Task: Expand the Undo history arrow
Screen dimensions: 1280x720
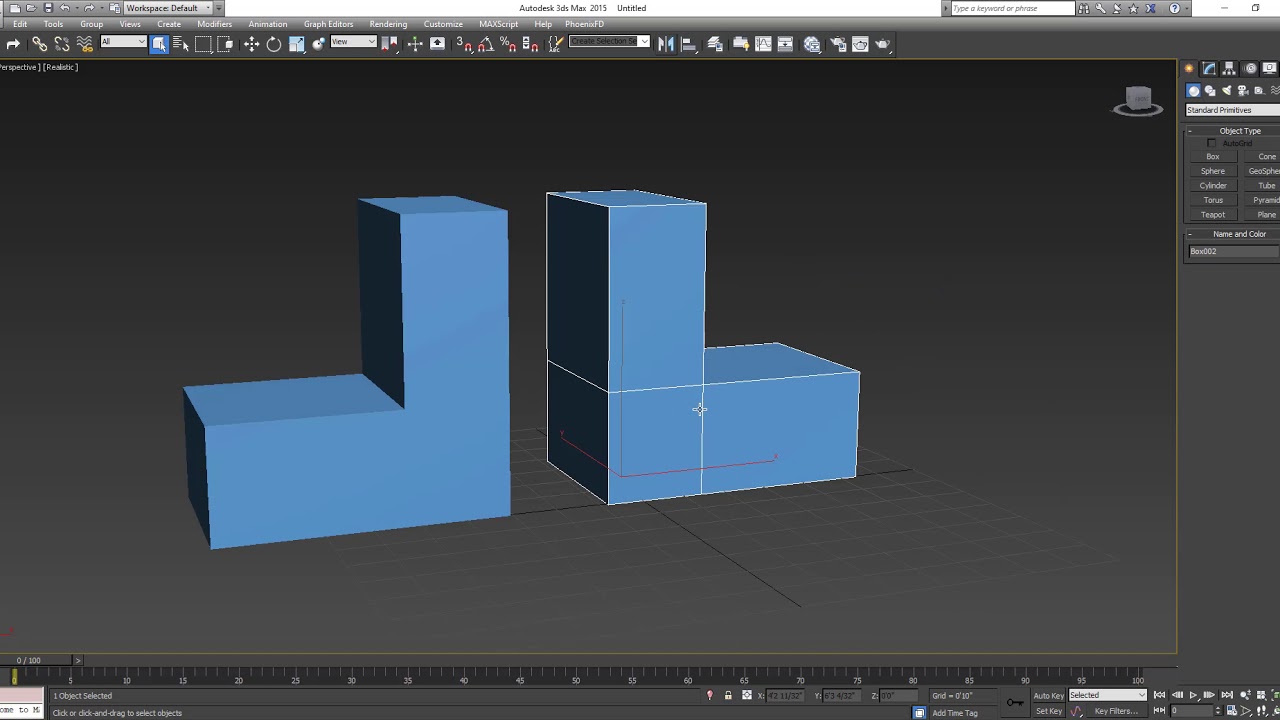Action: click(76, 8)
